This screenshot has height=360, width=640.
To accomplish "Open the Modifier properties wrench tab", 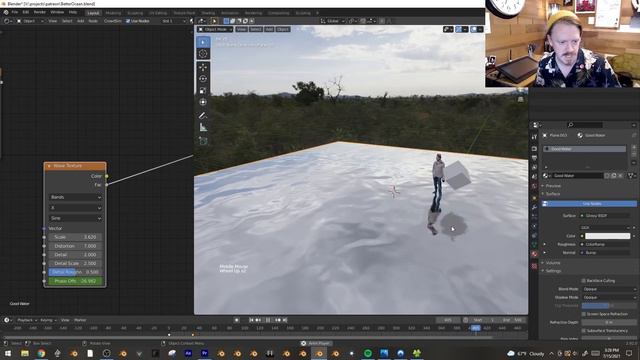I will pos(534,207).
